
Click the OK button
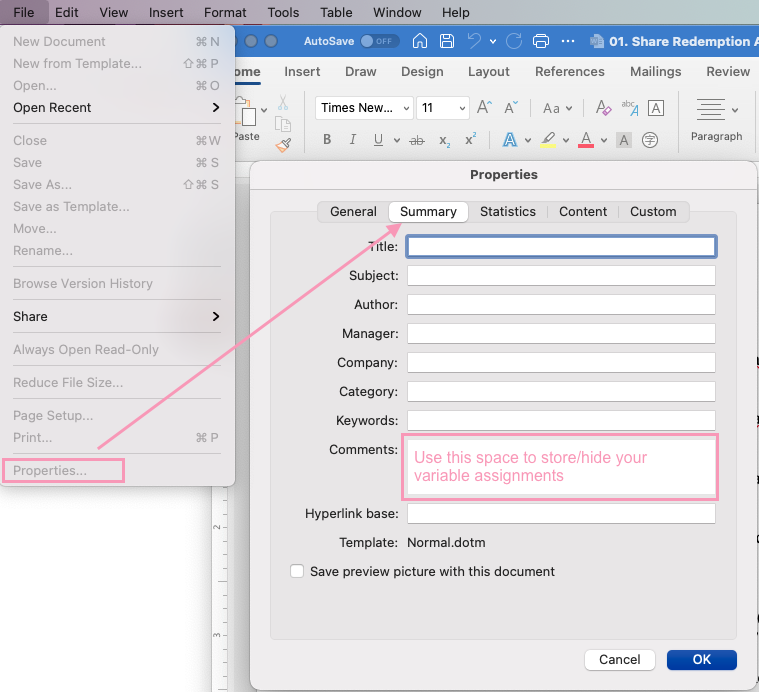click(701, 659)
